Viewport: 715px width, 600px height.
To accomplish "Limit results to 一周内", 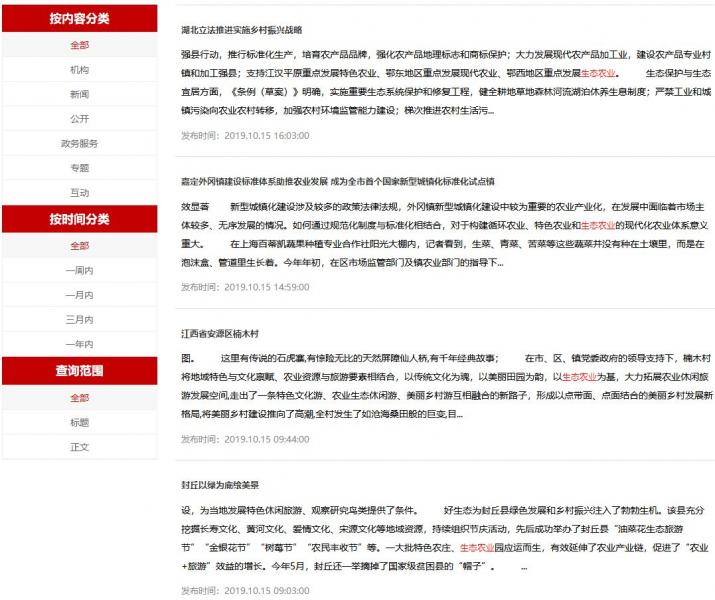I will click(79, 270).
